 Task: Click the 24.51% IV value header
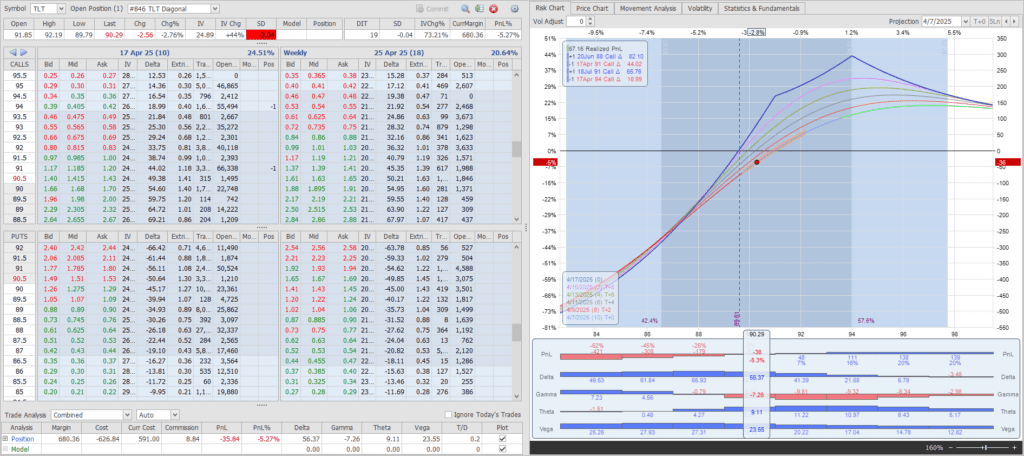pyautogui.click(x=261, y=52)
